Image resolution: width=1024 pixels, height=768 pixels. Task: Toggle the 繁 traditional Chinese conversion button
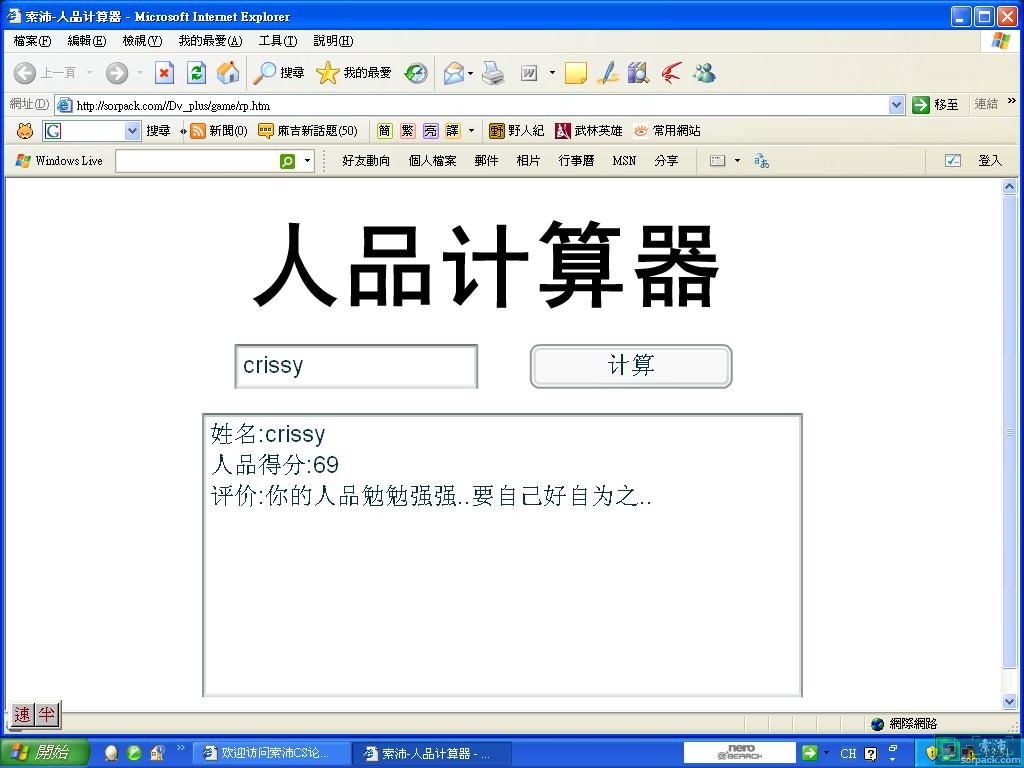(407, 131)
